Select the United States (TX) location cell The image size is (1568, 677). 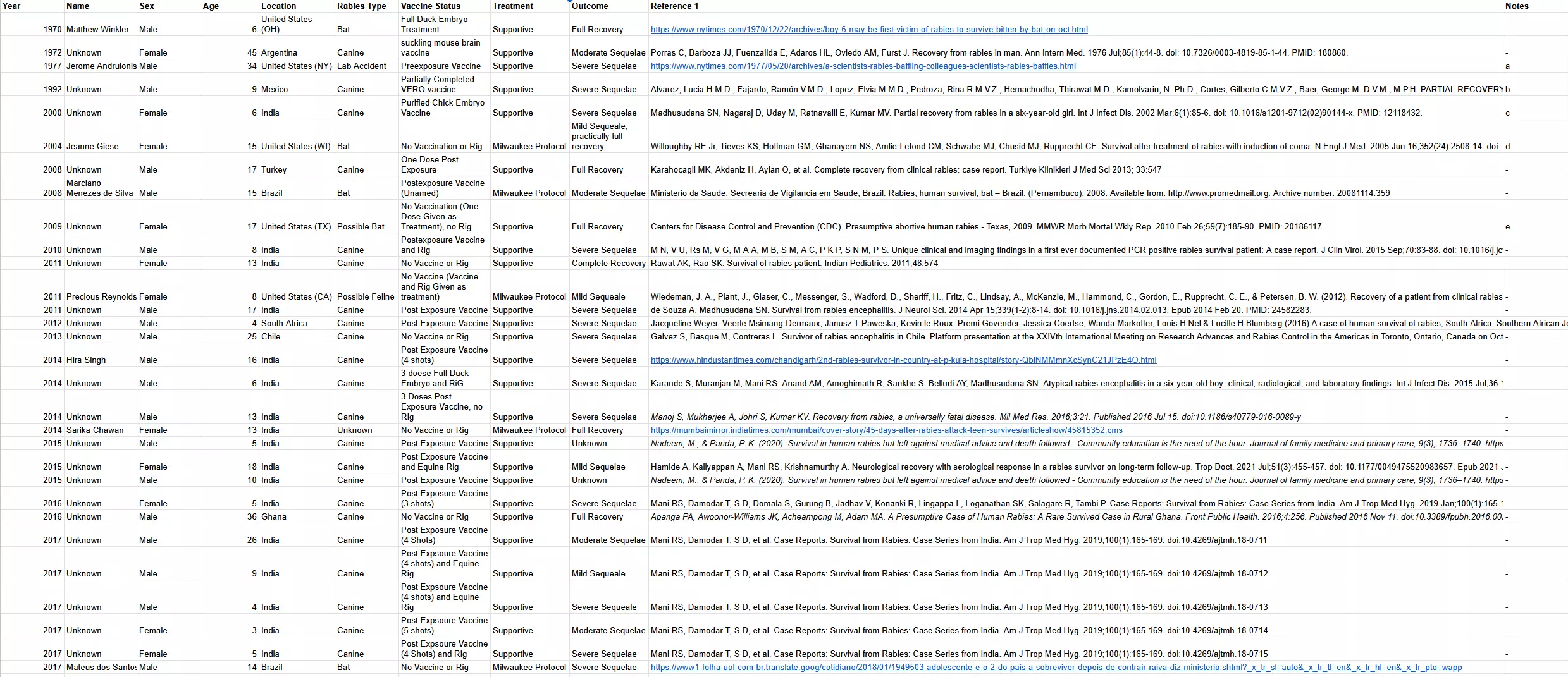(297, 217)
